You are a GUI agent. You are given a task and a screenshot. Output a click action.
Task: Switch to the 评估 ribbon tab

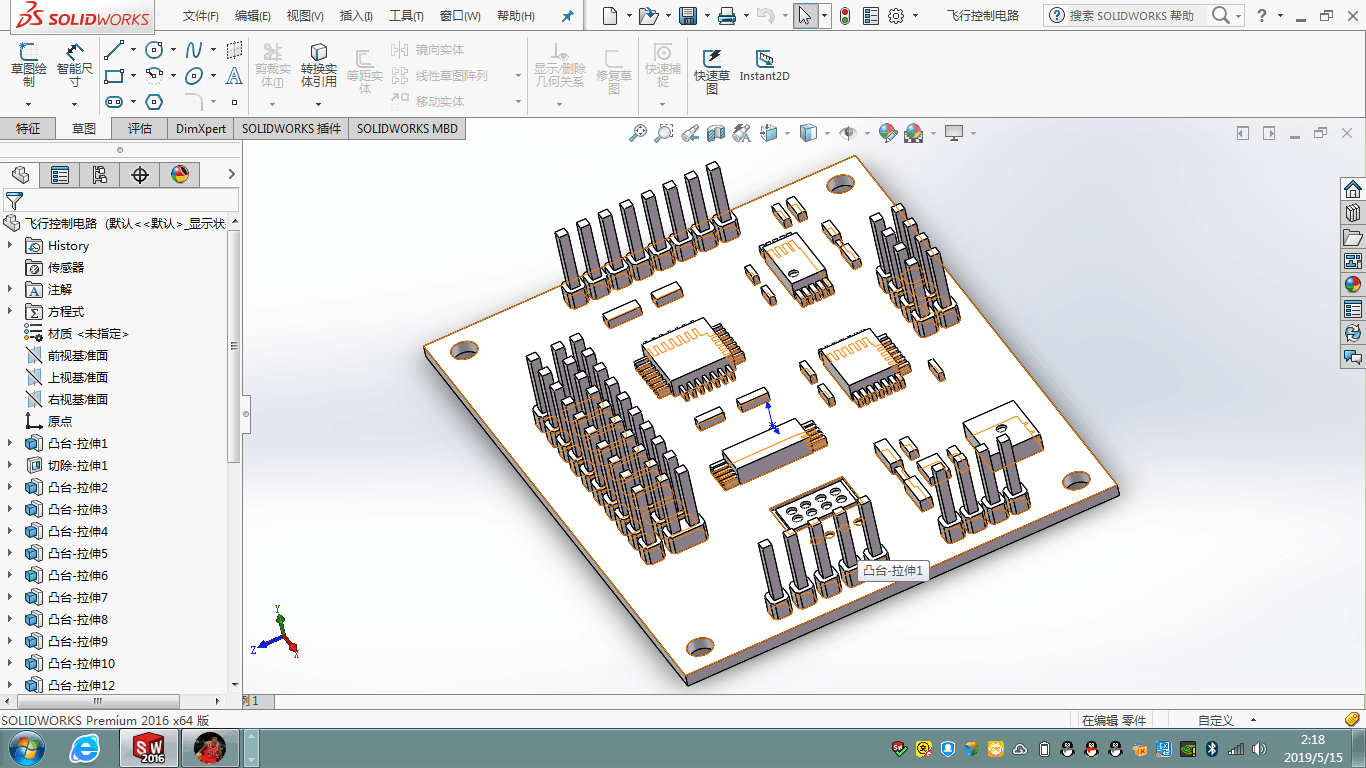(140, 128)
